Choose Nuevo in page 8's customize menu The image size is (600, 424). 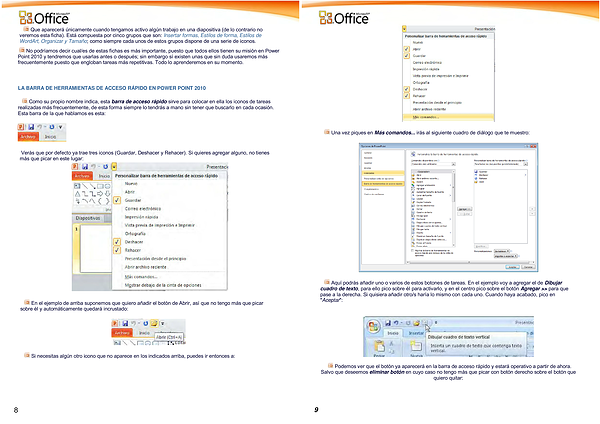[131, 184]
